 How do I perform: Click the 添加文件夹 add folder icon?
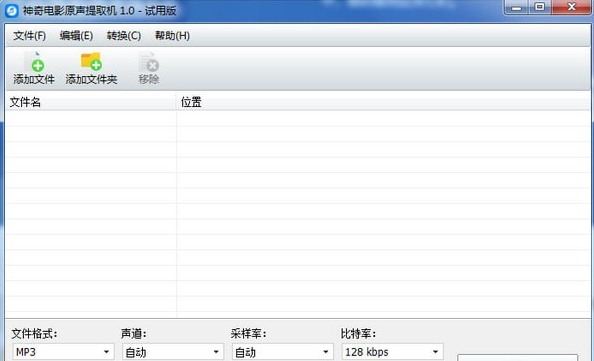click(x=91, y=61)
